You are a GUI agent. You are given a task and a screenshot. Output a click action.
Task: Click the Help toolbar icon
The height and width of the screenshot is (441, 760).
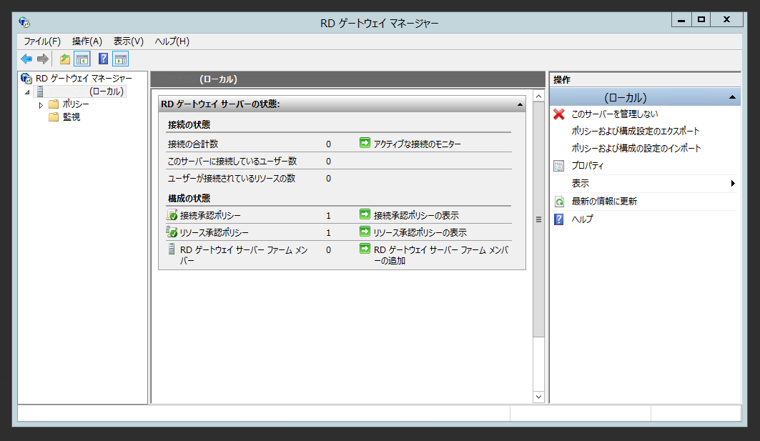coord(103,59)
